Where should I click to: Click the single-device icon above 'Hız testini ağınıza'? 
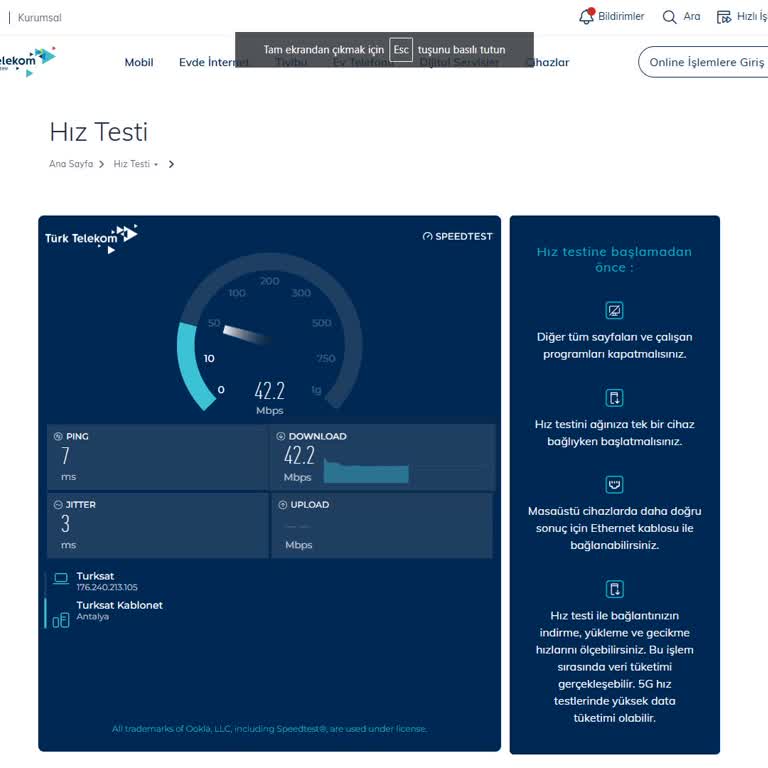tap(614, 398)
